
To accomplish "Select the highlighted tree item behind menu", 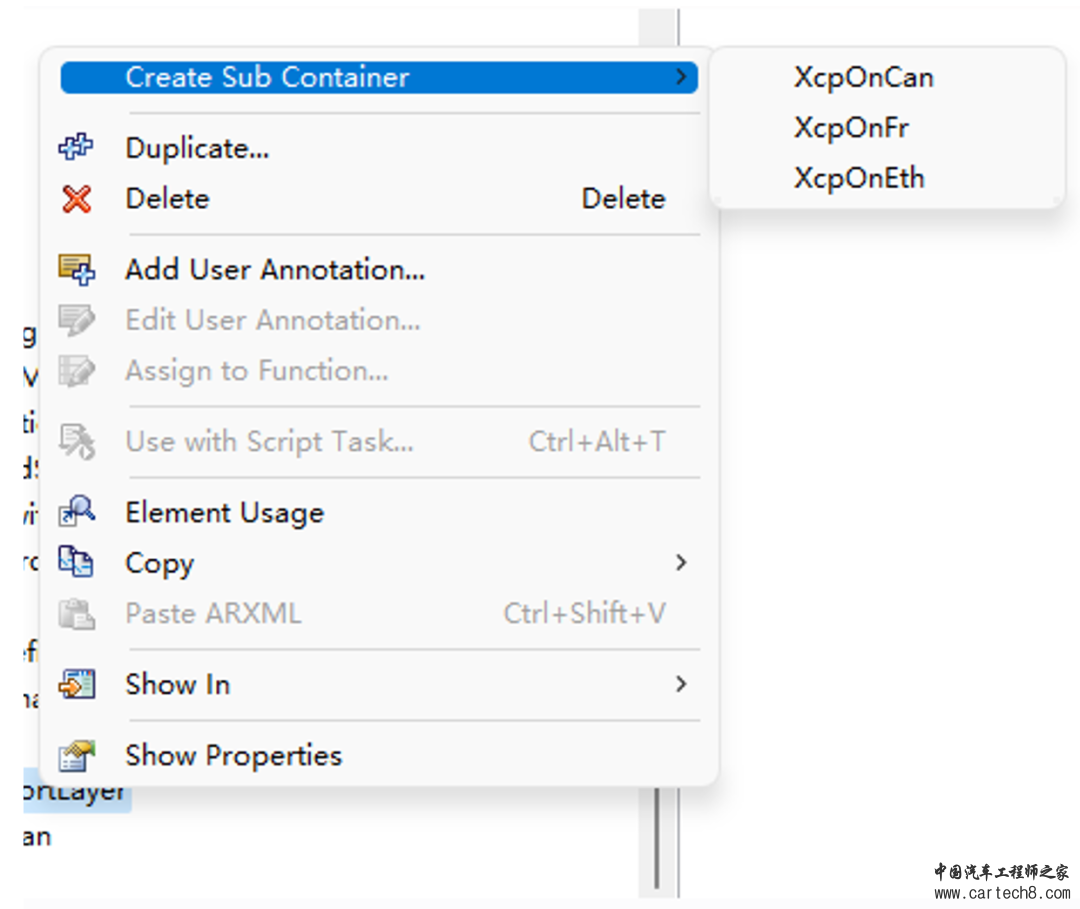I will 76,791.
